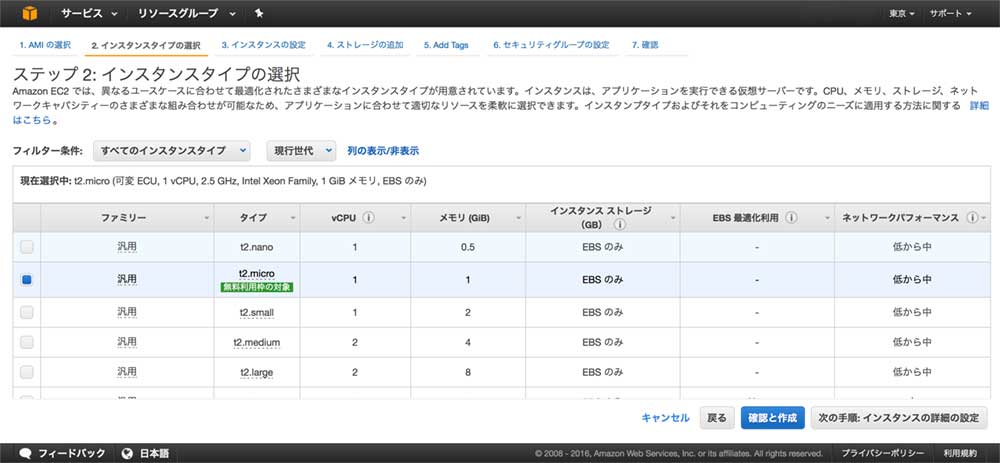The height and width of the screenshot is (463, 1000).
Task: Click info icon beside EBS 最適化利用 header
Action: [790, 217]
